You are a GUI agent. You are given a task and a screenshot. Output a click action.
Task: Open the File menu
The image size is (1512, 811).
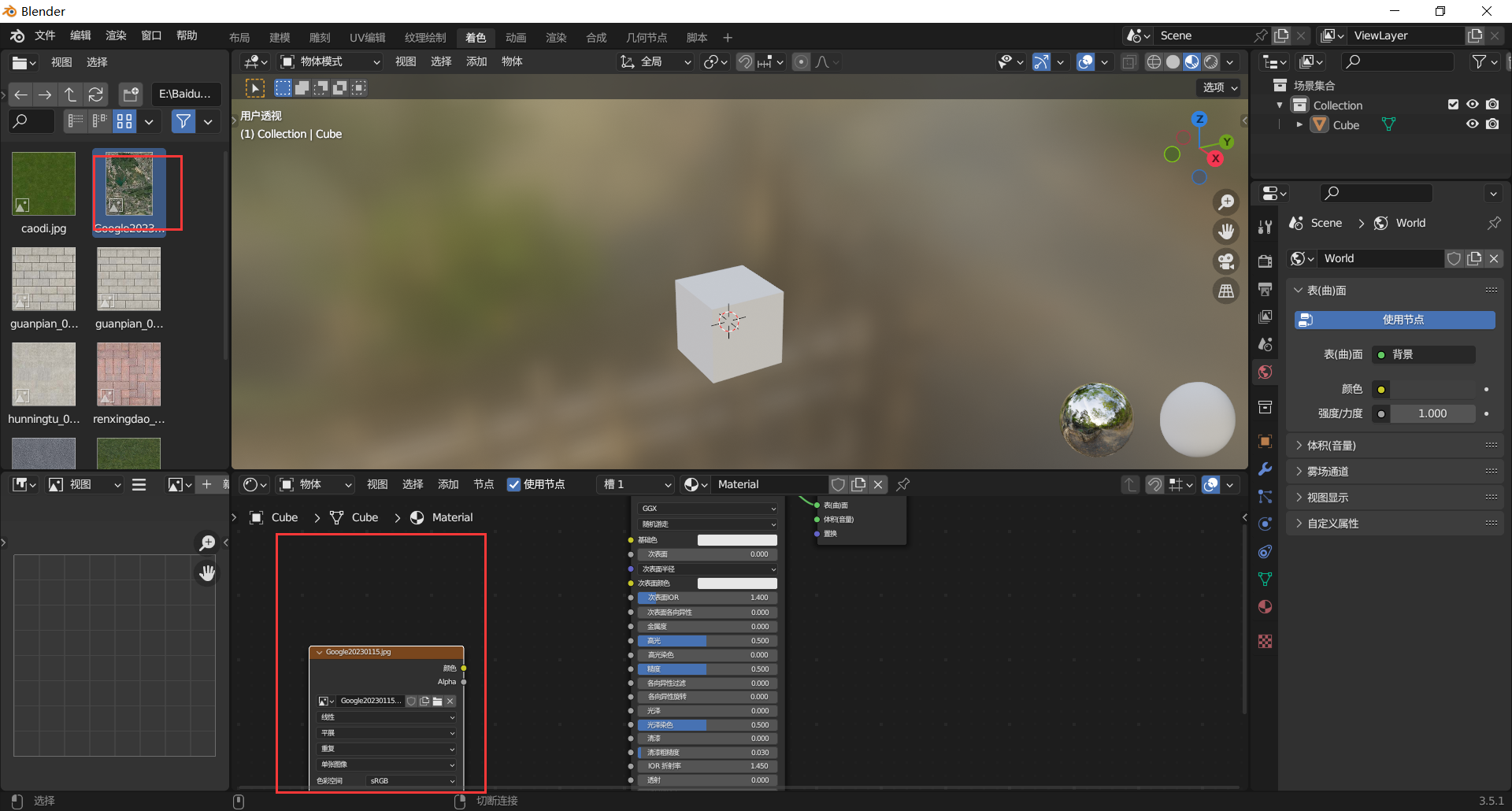click(45, 35)
